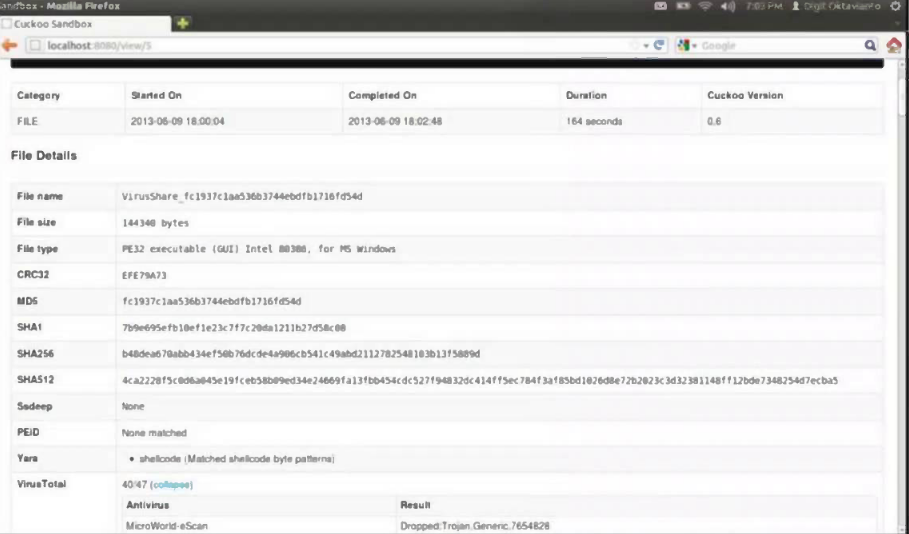The width and height of the screenshot is (909, 534).
Task: Open the Google search engine selector
Action: coord(687,45)
